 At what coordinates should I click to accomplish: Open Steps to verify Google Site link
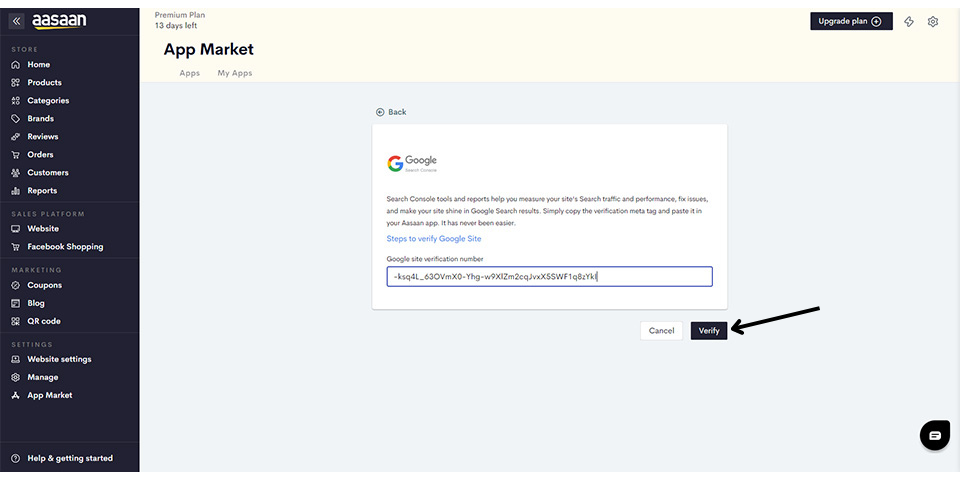tap(434, 239)
